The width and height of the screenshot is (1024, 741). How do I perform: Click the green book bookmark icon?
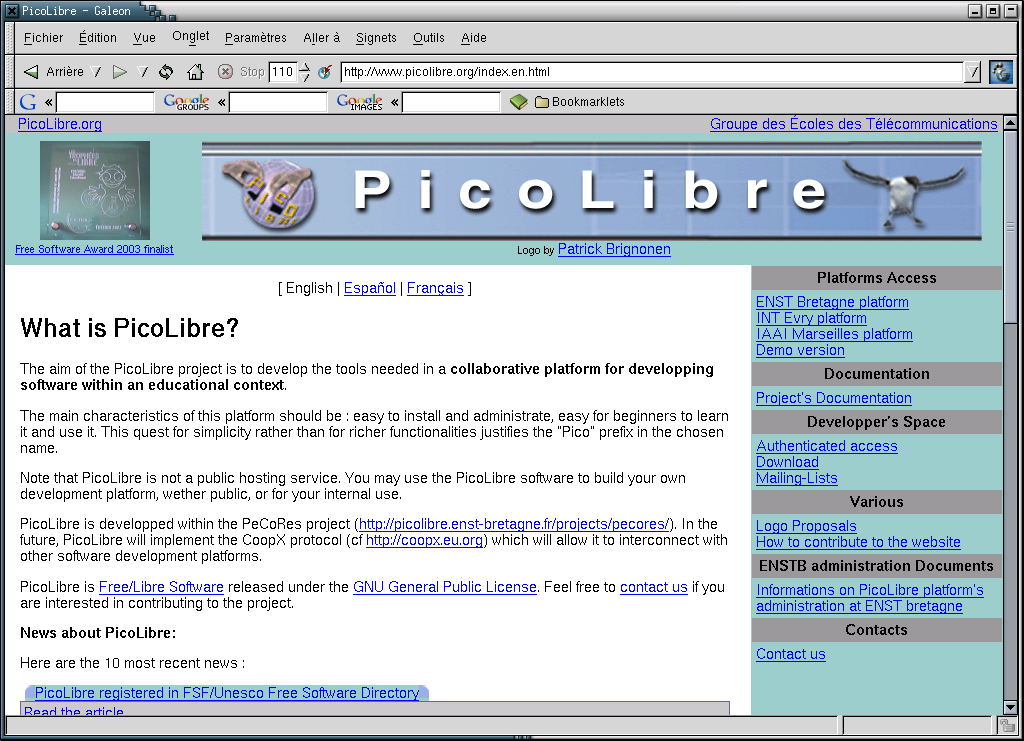(519, 102)
